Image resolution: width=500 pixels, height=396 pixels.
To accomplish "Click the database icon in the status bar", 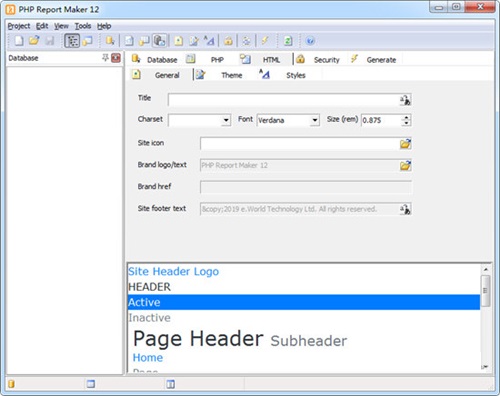I will point(11,384).
